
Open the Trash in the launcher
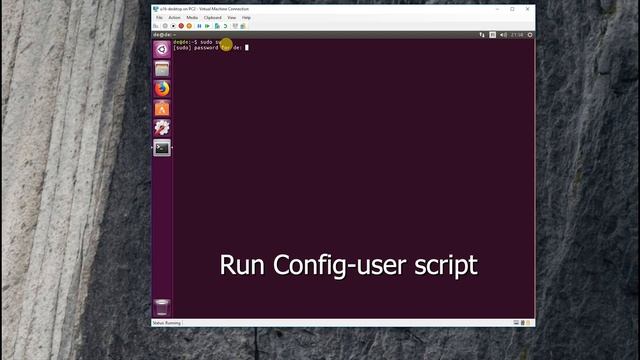coord(162,307)
